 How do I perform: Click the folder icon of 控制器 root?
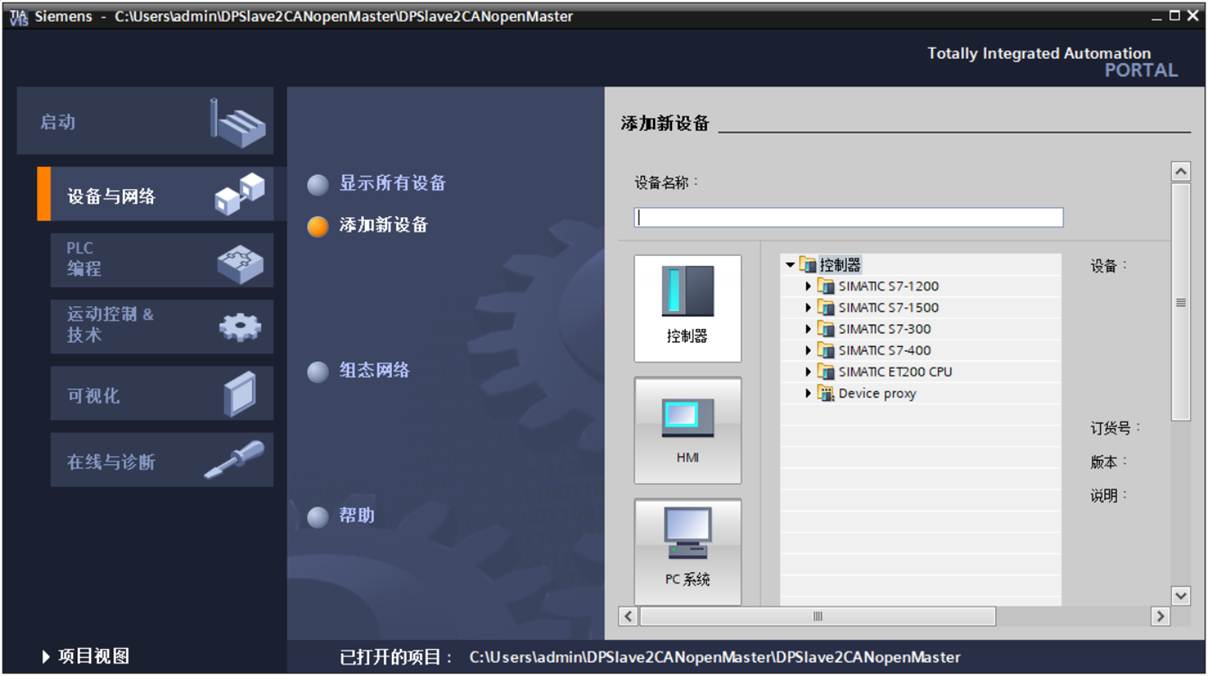[807, 265]
